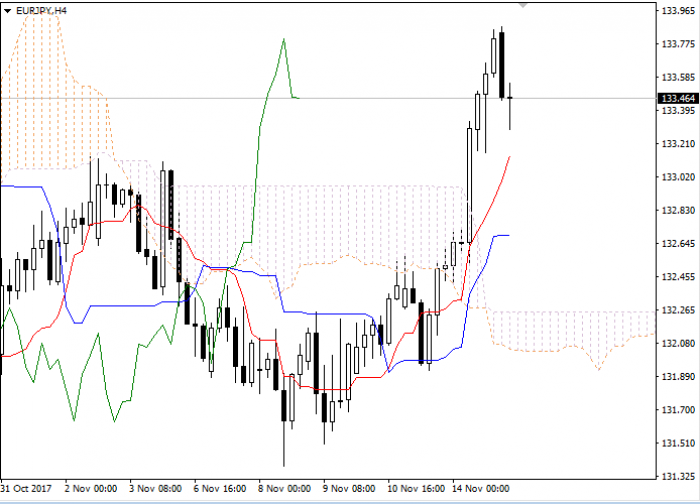Select the green Chikou Span line peak

pos(284,40)
